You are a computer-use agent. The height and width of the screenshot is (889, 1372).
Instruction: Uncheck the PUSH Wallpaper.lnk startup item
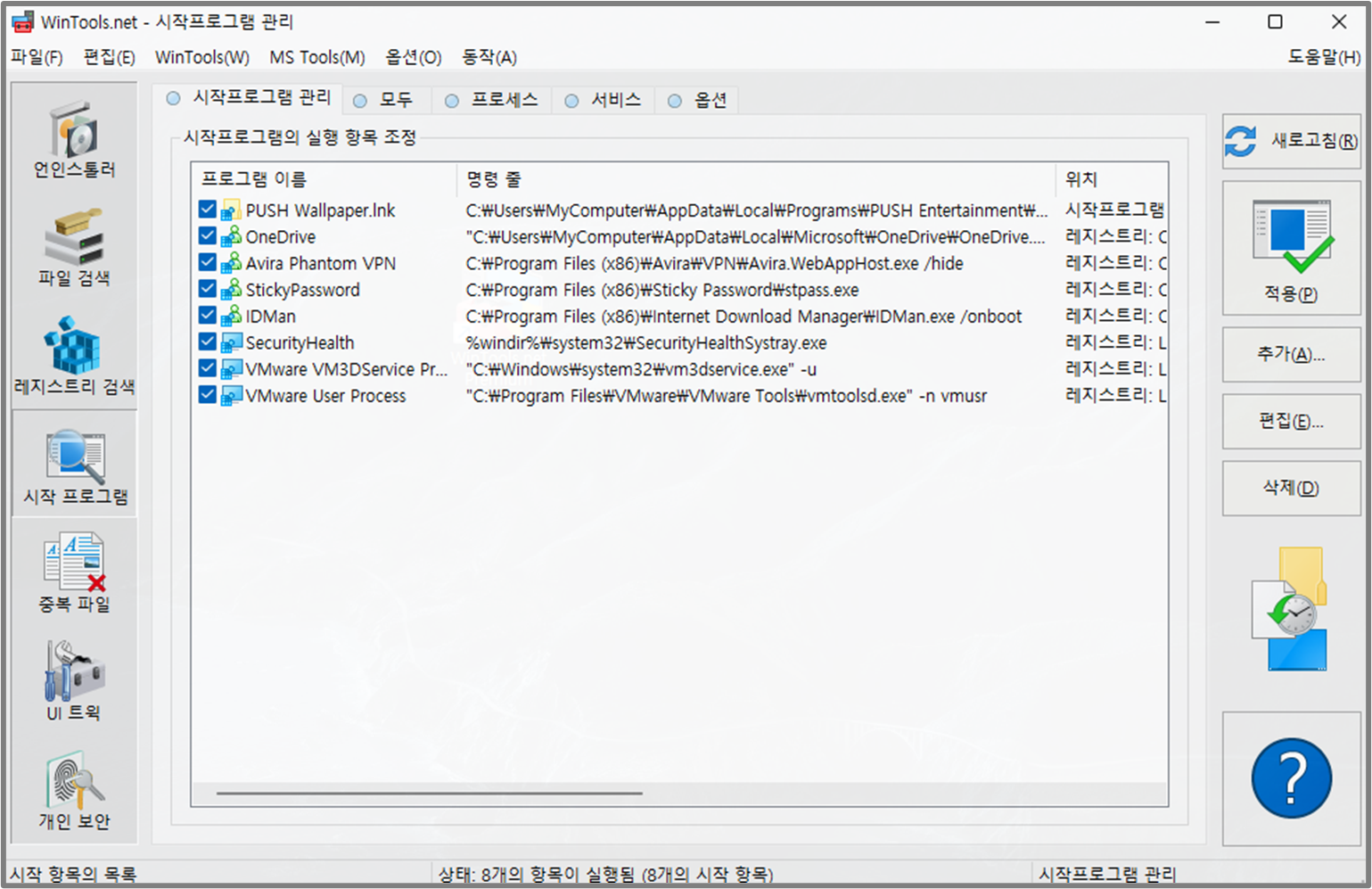click(208, 210)
